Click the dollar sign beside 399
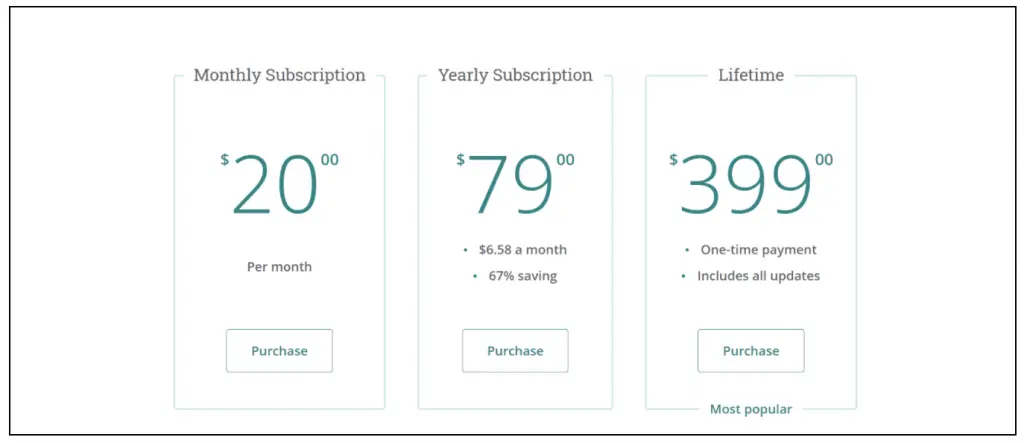Screen dimensions: 1024x443 (x=673, y=159)
